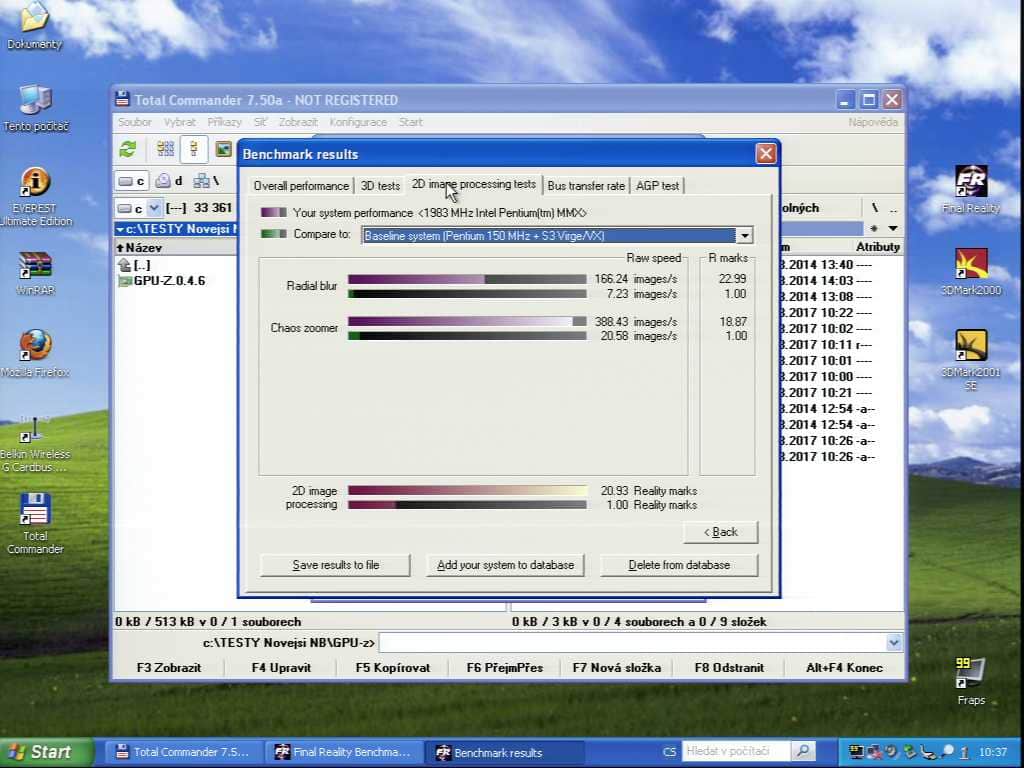Select the full list view toolbar icon
Viewport: 1024px width, 768px height.
194,149
